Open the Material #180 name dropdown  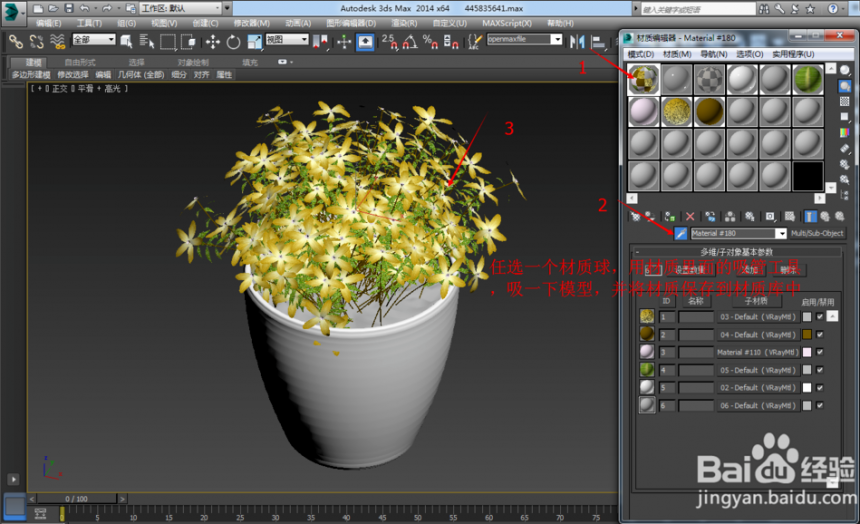tap(780, 233)
